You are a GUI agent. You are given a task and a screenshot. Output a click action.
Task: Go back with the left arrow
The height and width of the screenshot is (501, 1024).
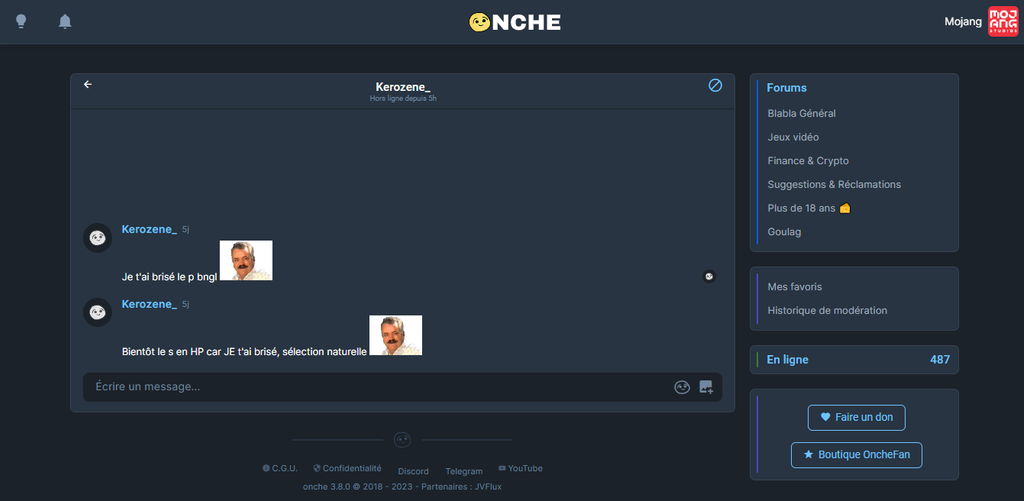click(88, 84)
